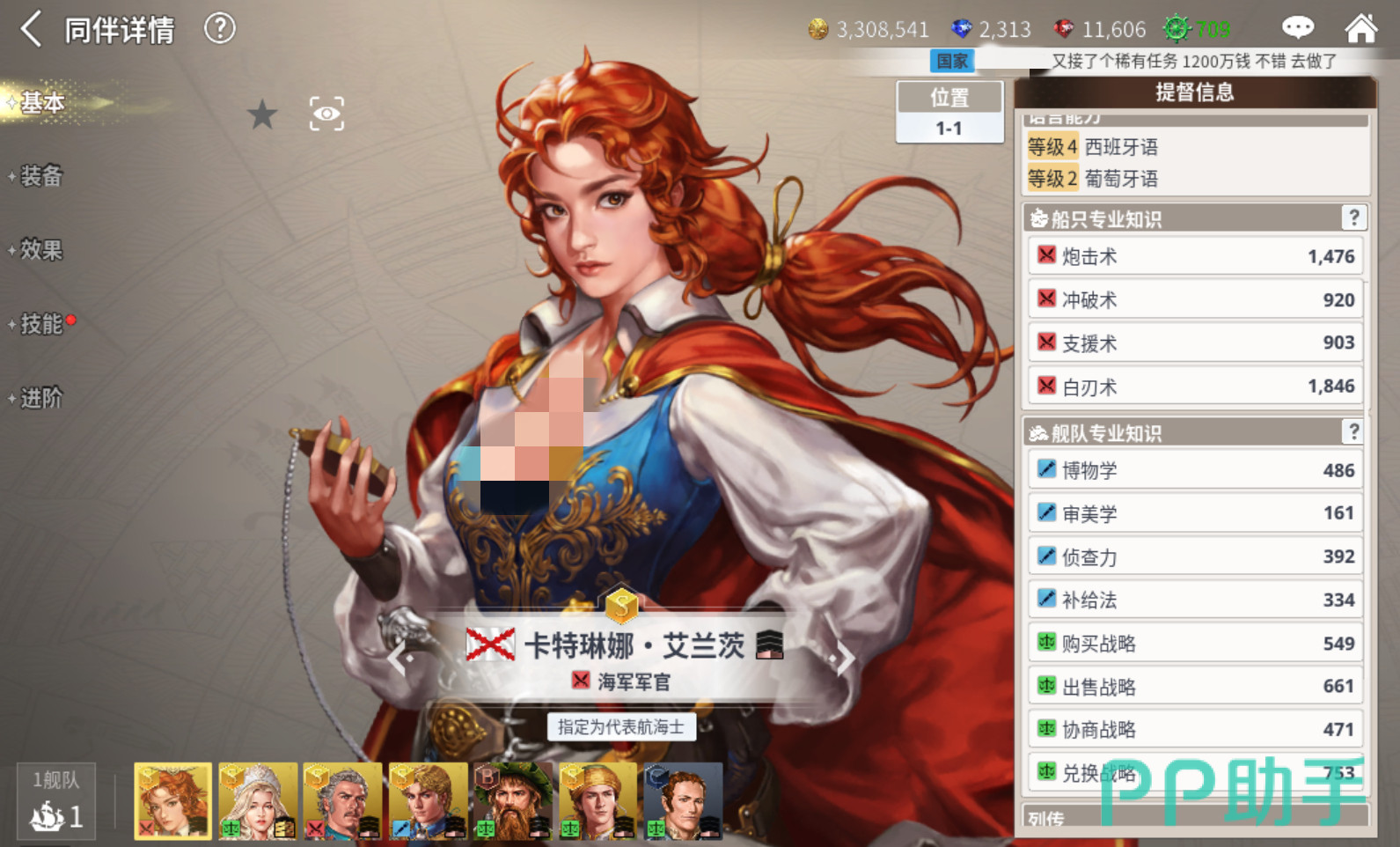Select the blonde woman with white headdress portrait
Viewport: 1400px width, 847px height.
[x=258, y=800]
